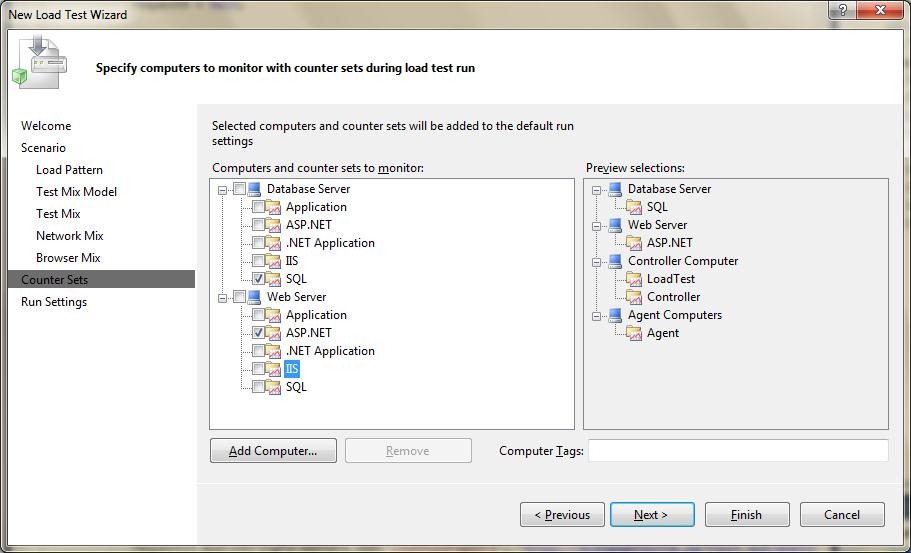Click the LoadTest counter set icon in the preview pane
This screenshot has width=911, height=553.
coord(634,279)
